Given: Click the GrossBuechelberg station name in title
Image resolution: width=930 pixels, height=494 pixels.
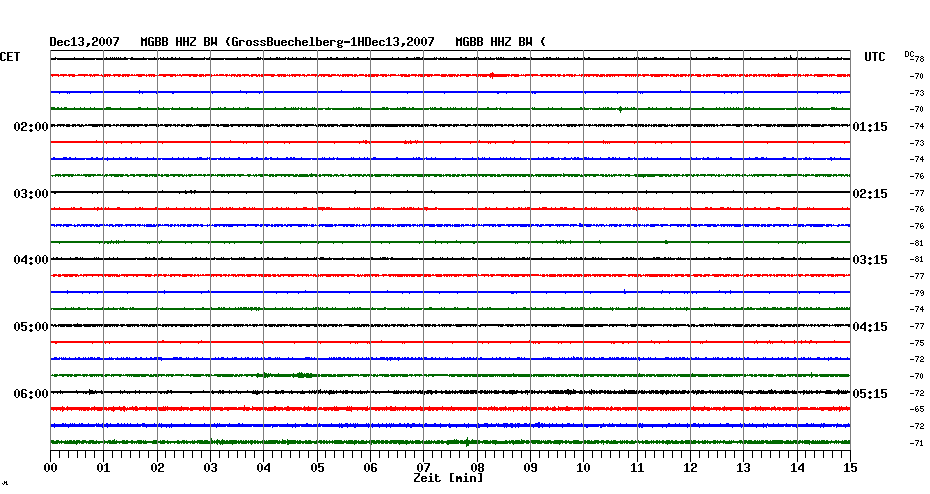Looking at the screenshot, I should pos(288,42).
